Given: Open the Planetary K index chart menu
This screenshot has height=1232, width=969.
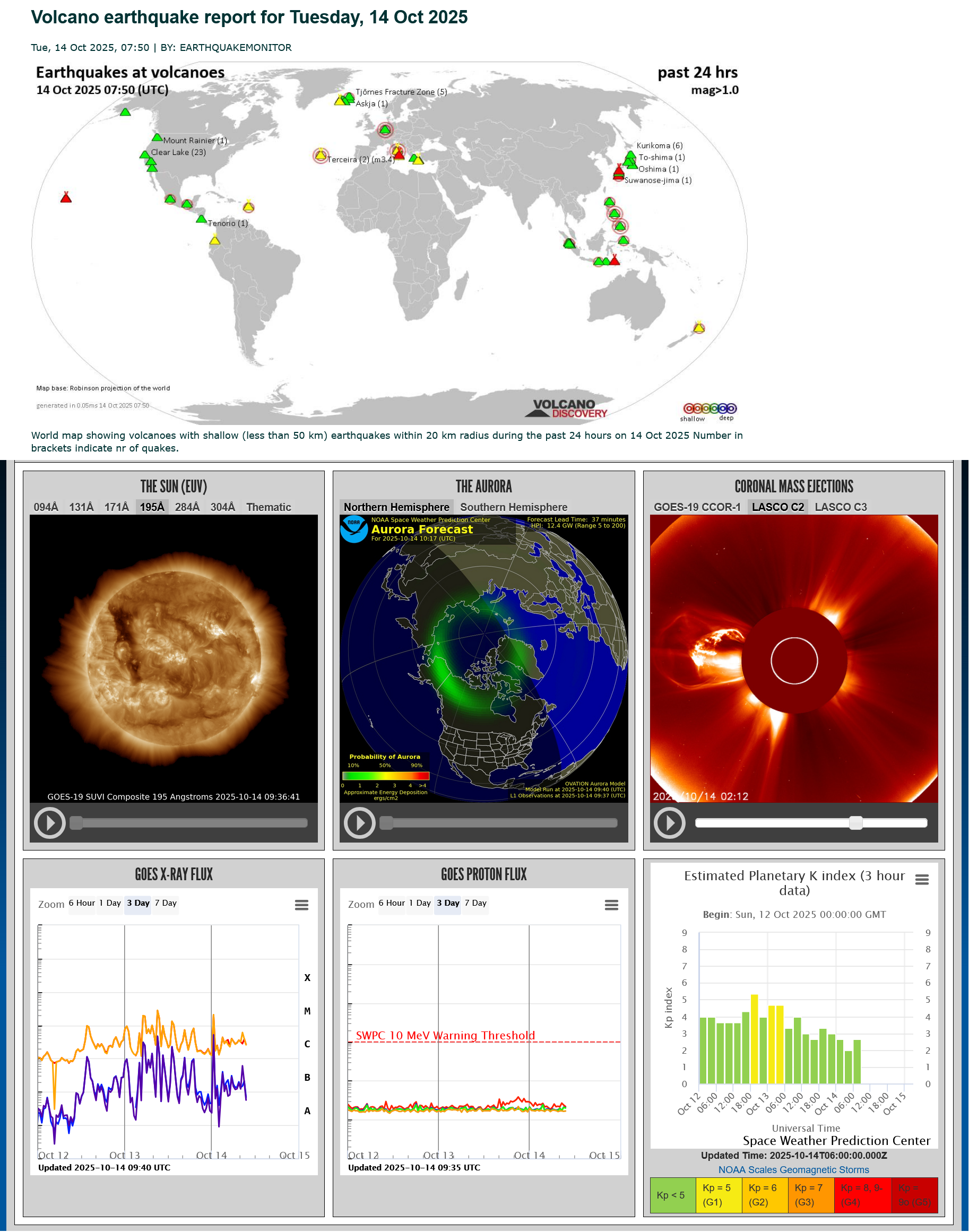Looking at the screenshot, I should coord(921,879).
